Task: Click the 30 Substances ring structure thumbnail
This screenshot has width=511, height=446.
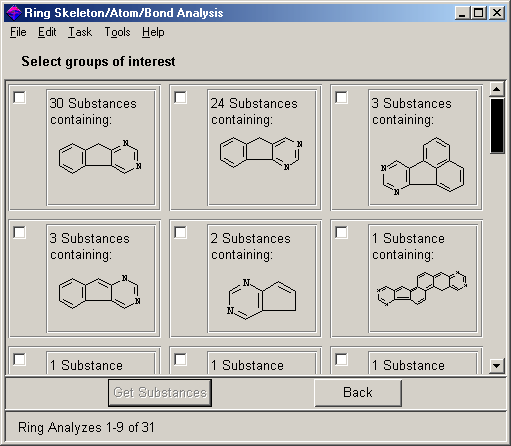Action: [x=100, y=157]
